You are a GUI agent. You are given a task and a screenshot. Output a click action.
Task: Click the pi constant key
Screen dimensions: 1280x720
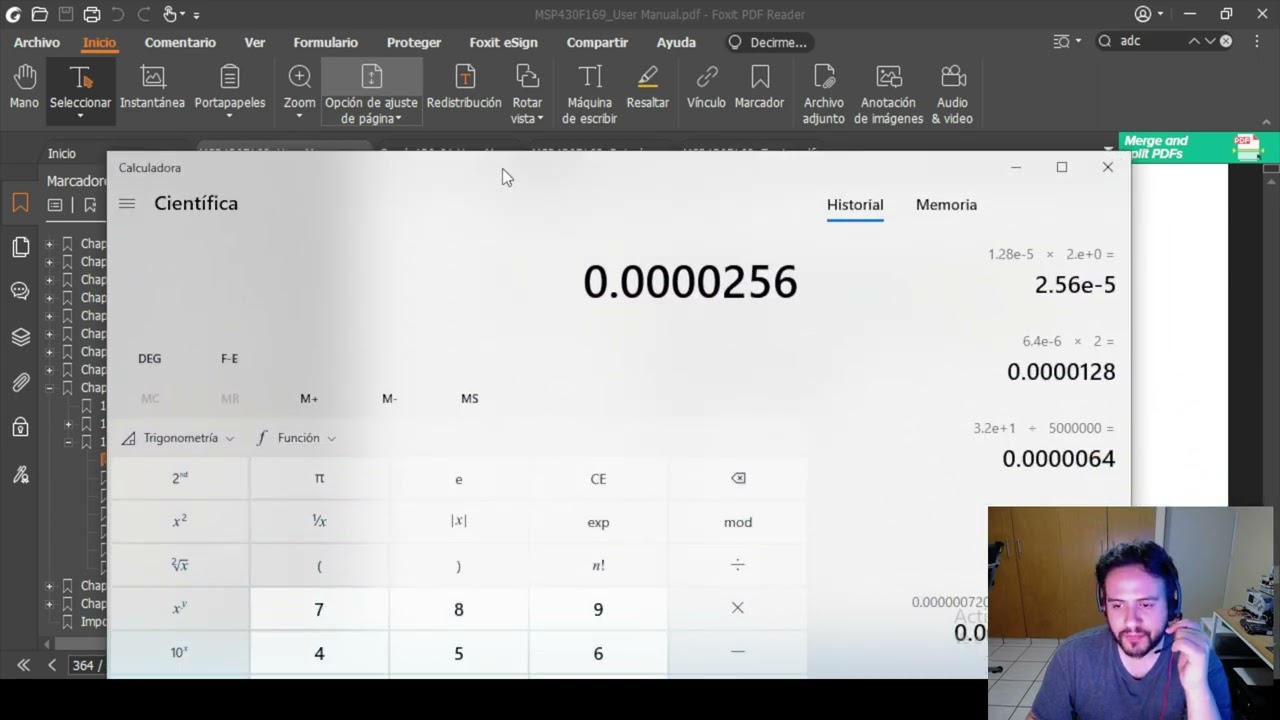click(319, 478)
